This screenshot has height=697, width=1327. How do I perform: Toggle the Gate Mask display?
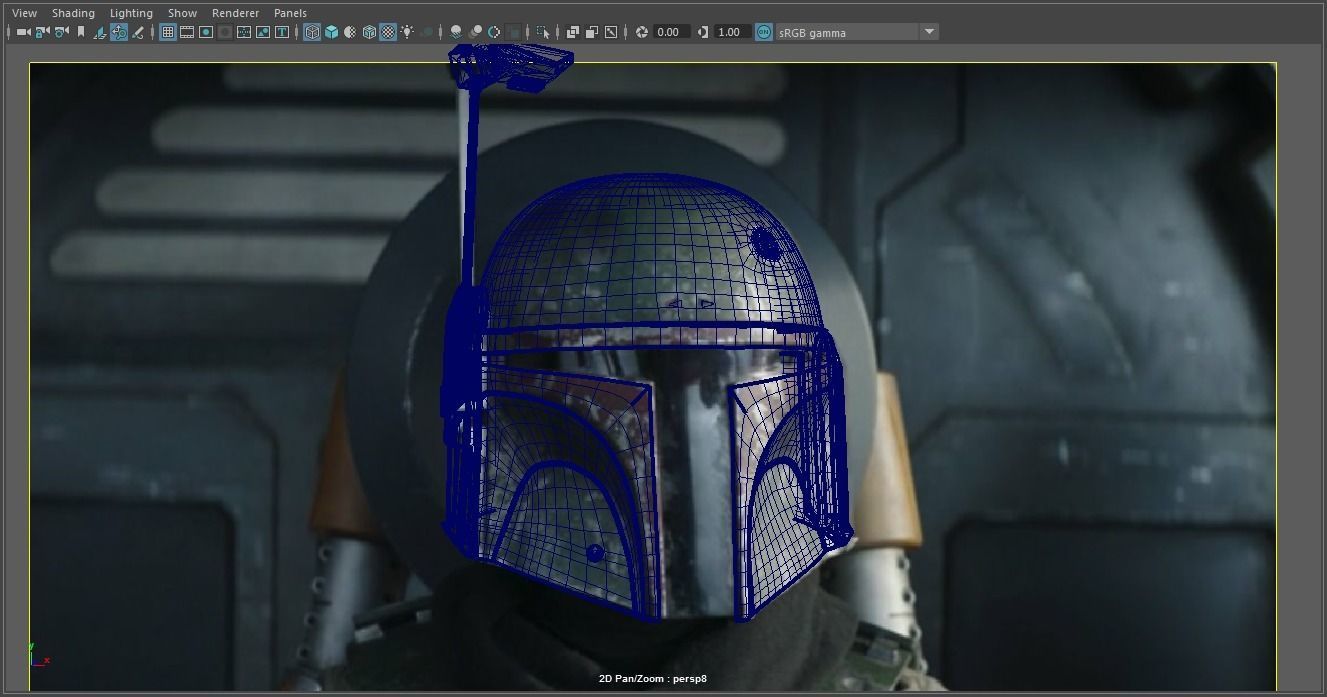point(225,32)
